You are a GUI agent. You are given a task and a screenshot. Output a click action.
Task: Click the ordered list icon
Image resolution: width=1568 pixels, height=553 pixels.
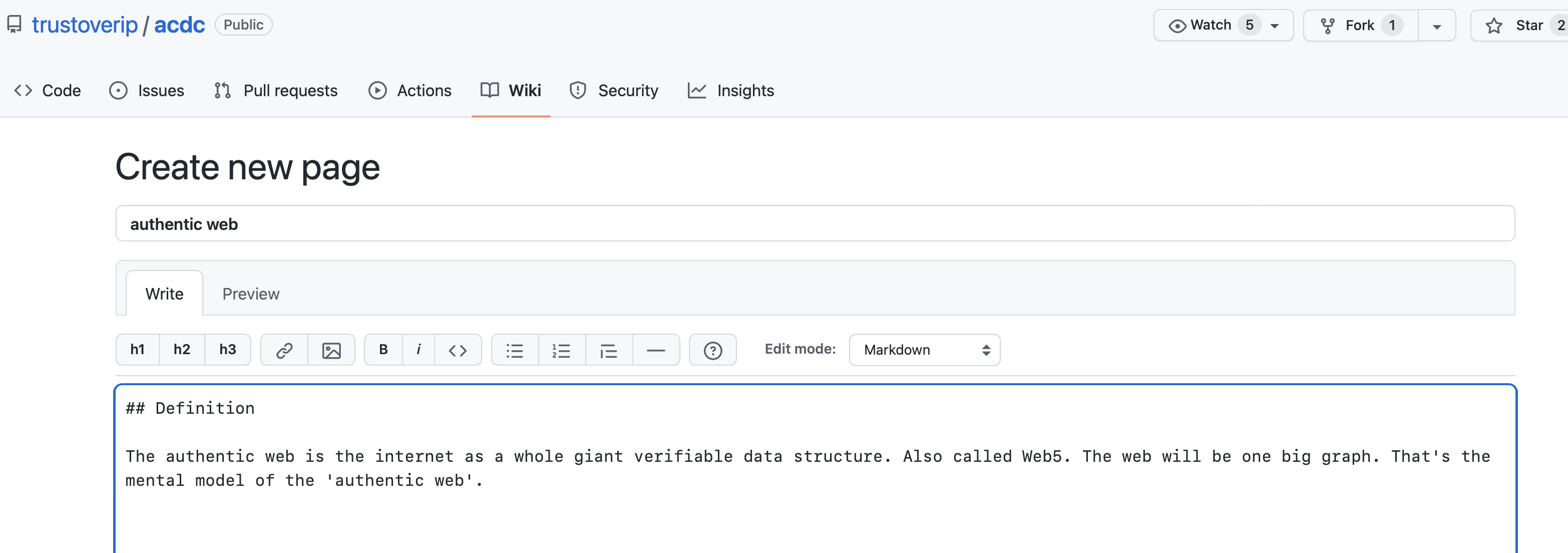(562, 350)
